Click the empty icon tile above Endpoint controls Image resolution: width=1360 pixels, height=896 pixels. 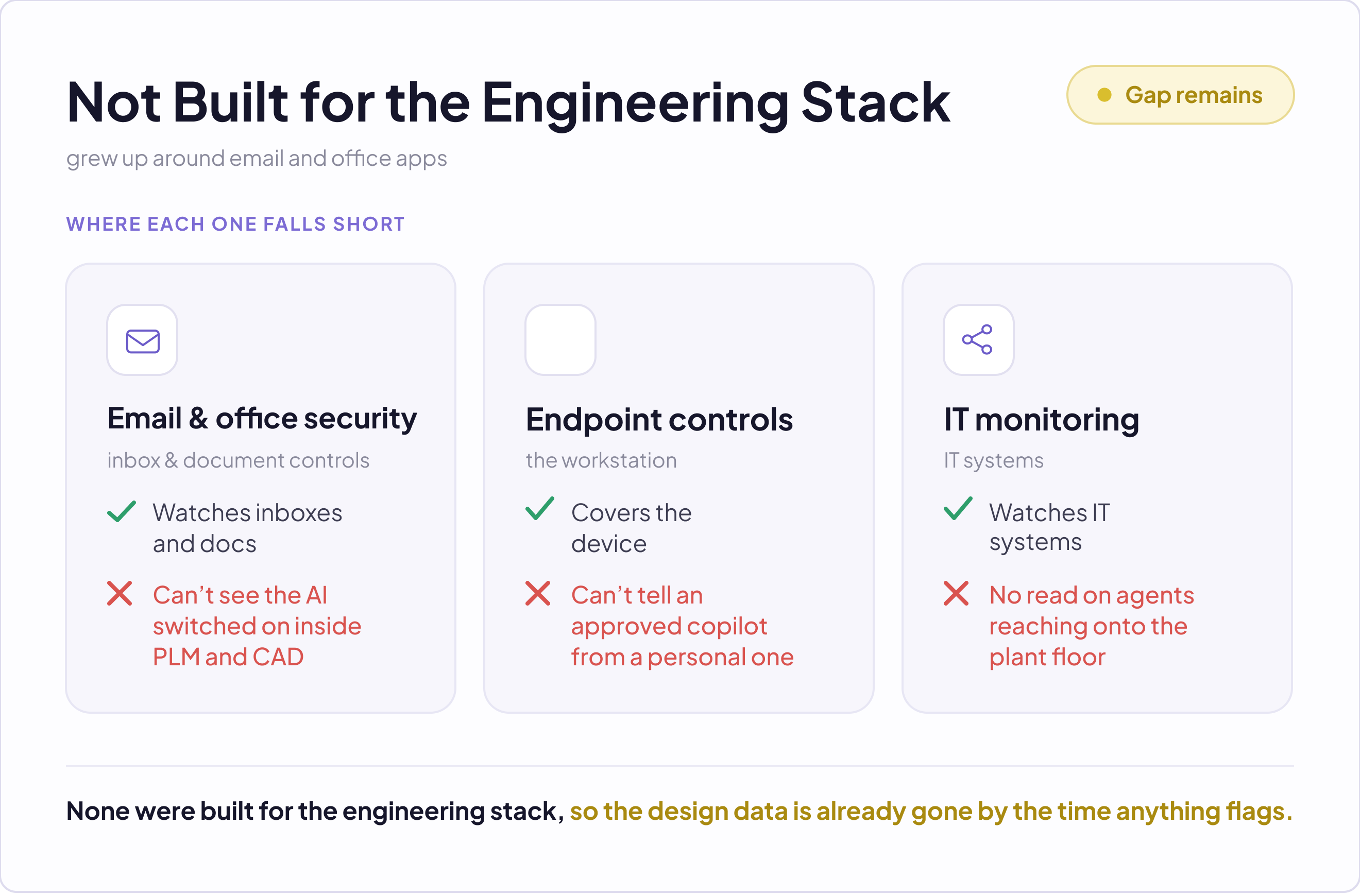[560, 340]
